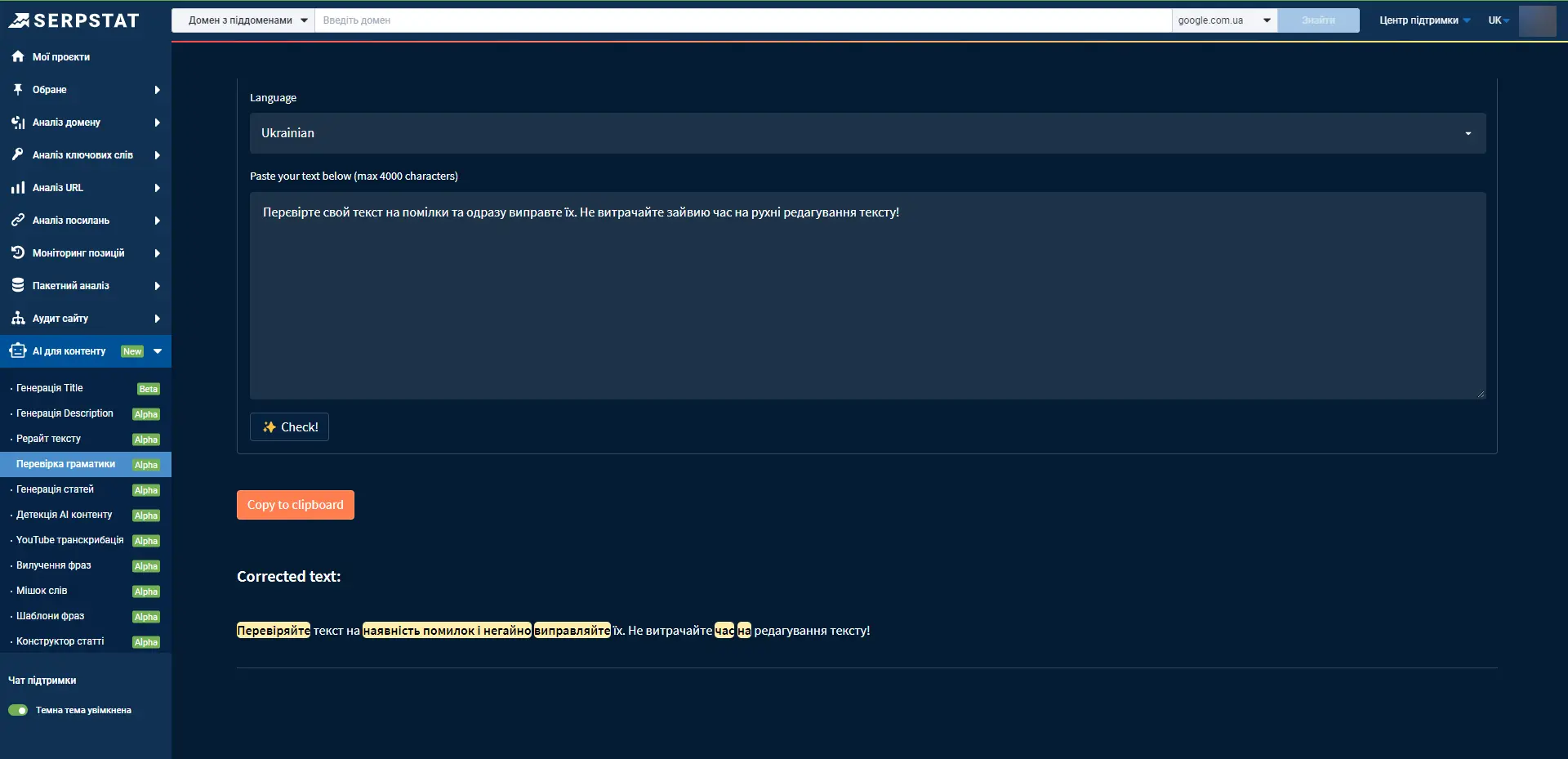Screen dimensions: 1568x759
Task: Click the key icon for Аналіз ключових слів
Action: point(18,154)
